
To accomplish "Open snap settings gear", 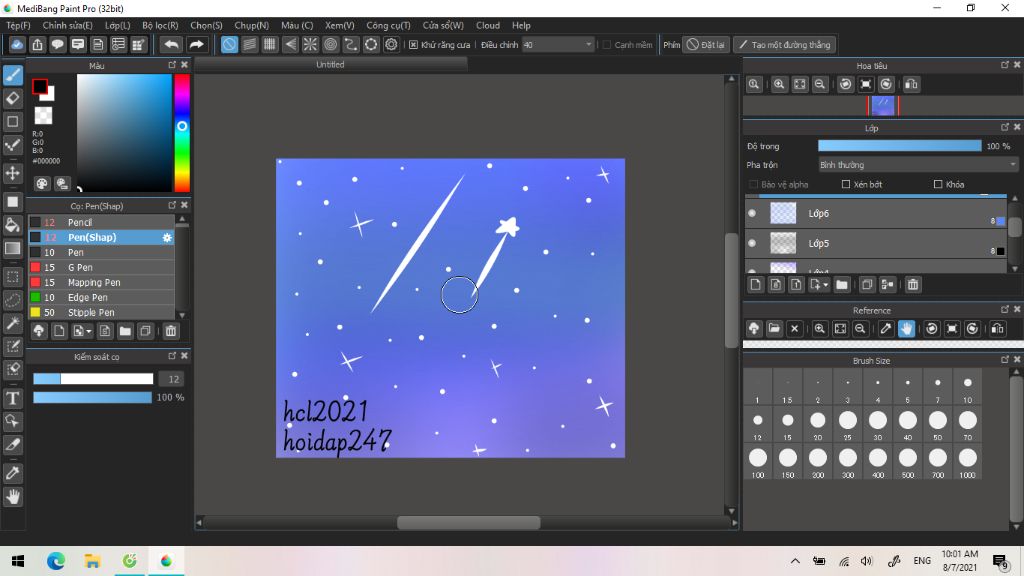I will [391, 44].
